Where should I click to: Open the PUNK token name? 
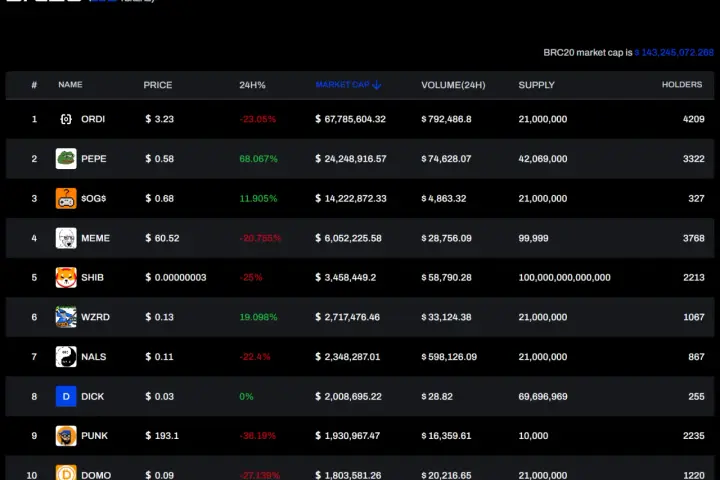[95, 436]
